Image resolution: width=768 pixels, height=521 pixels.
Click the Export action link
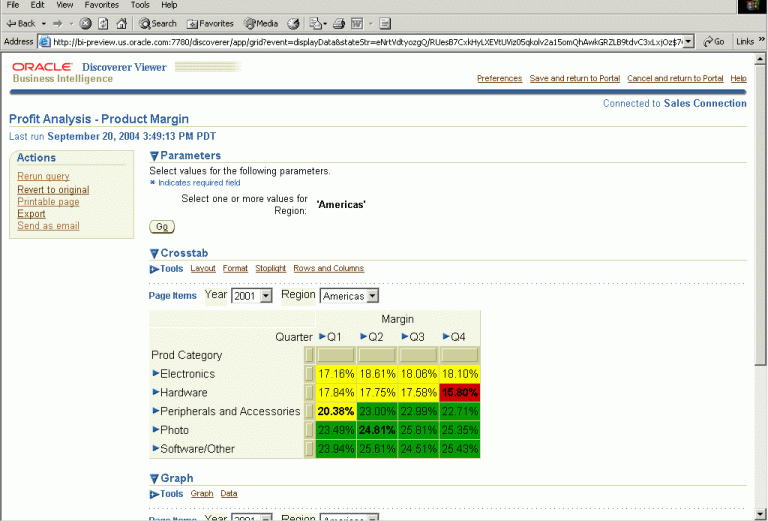coord(31,214)
